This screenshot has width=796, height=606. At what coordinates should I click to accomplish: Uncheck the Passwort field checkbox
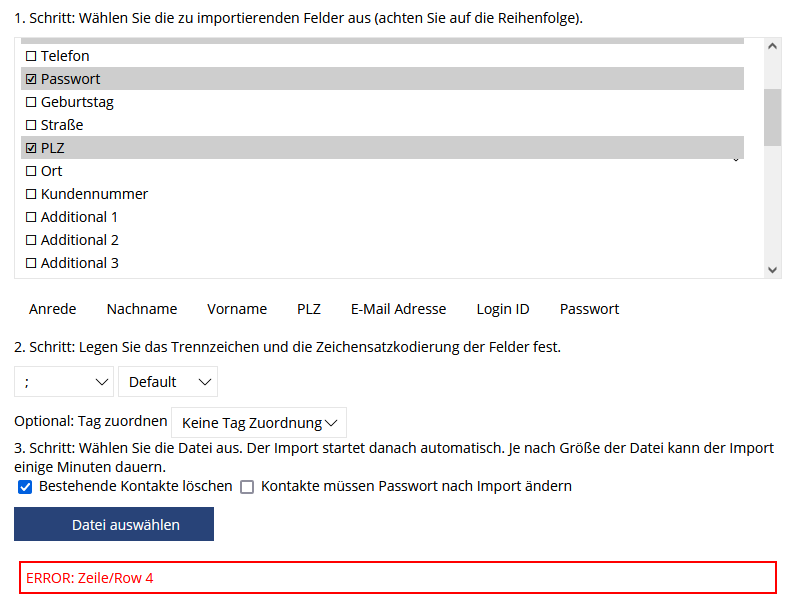pos(31,79)
